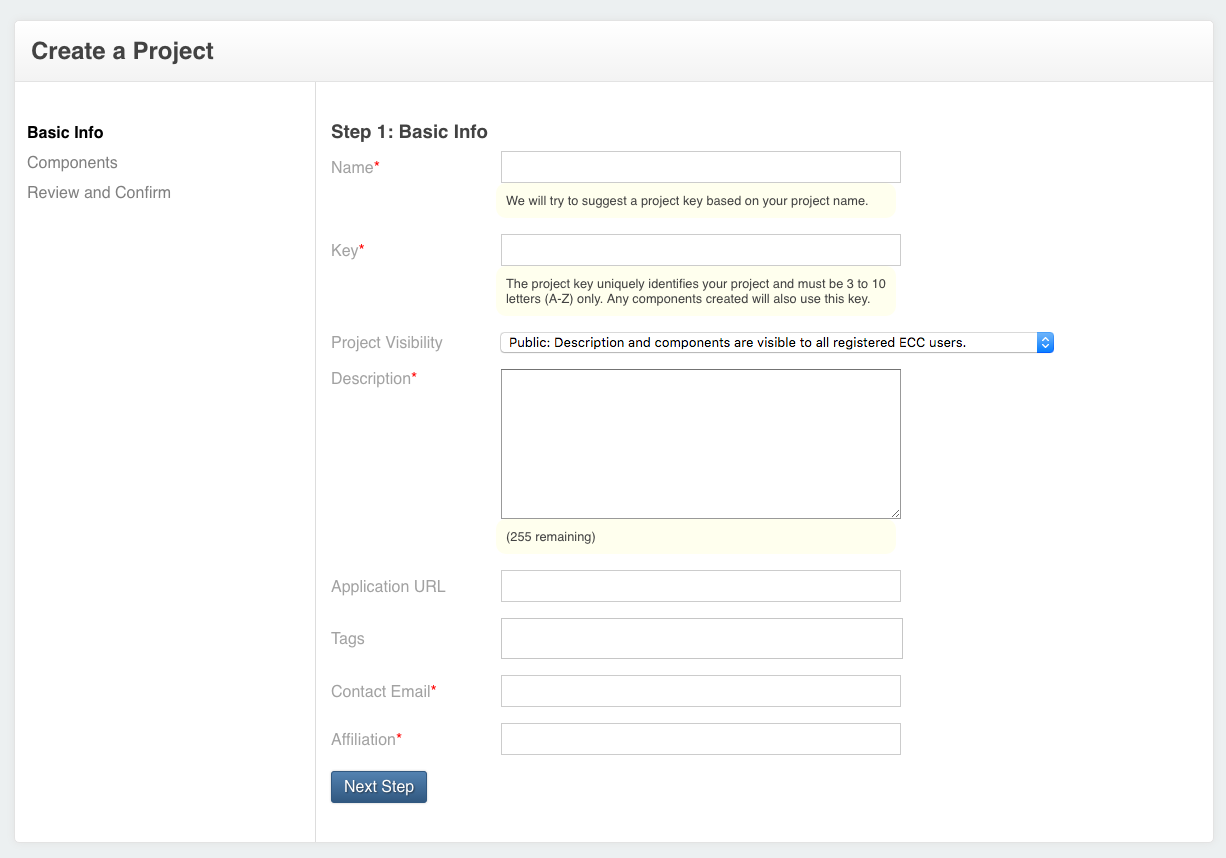
Task: Click the 'Create a Project' page heading
Action: pyautogui.click(x=122, y=51)
